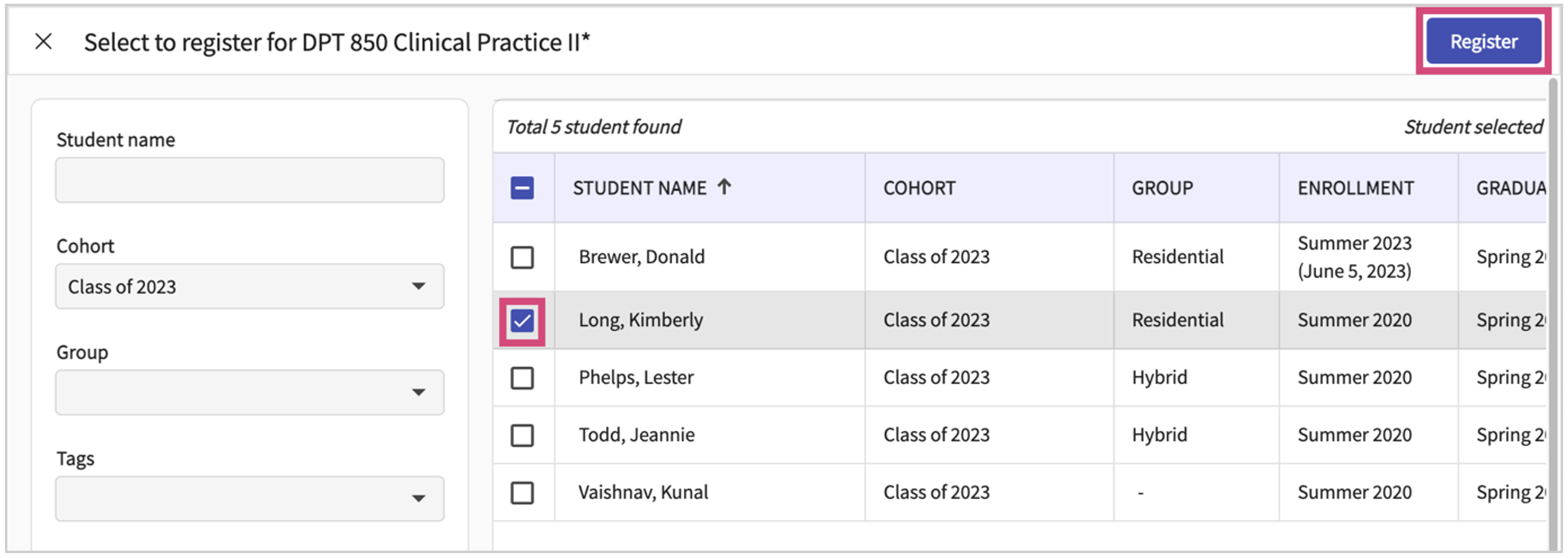Click the sort arrow beside Student Name
The width and height of the screenshot is (1568, 558).
click(x=724, y=186)
